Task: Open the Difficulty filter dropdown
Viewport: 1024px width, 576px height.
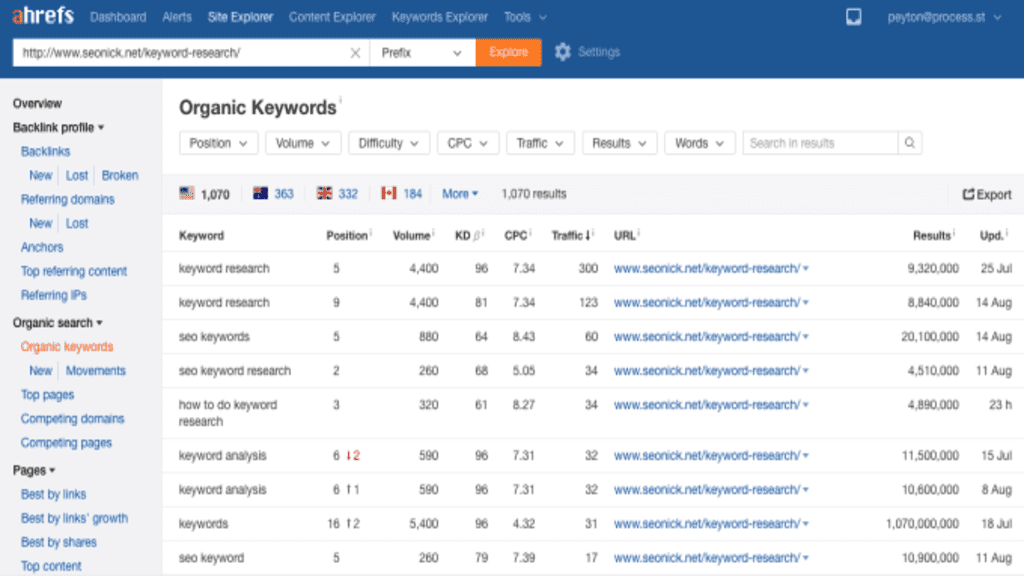Action: click(388, 143)
